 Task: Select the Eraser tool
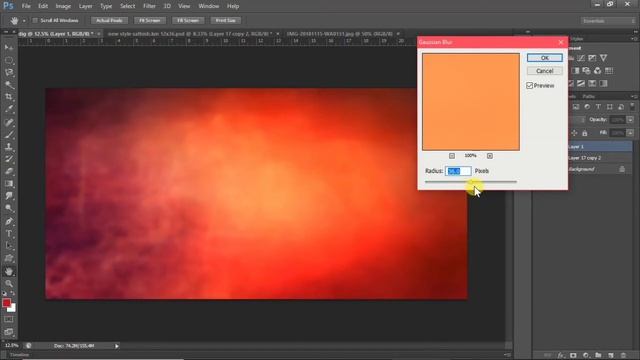point(9,171)
